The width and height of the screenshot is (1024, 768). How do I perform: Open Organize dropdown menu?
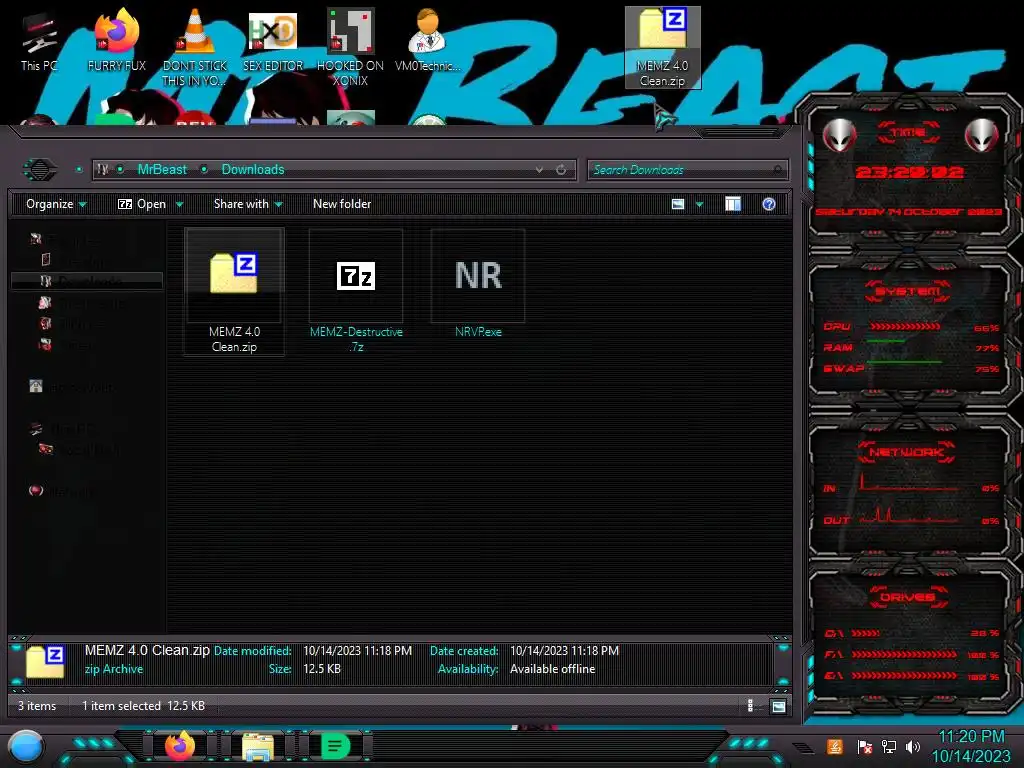point(56,204)
